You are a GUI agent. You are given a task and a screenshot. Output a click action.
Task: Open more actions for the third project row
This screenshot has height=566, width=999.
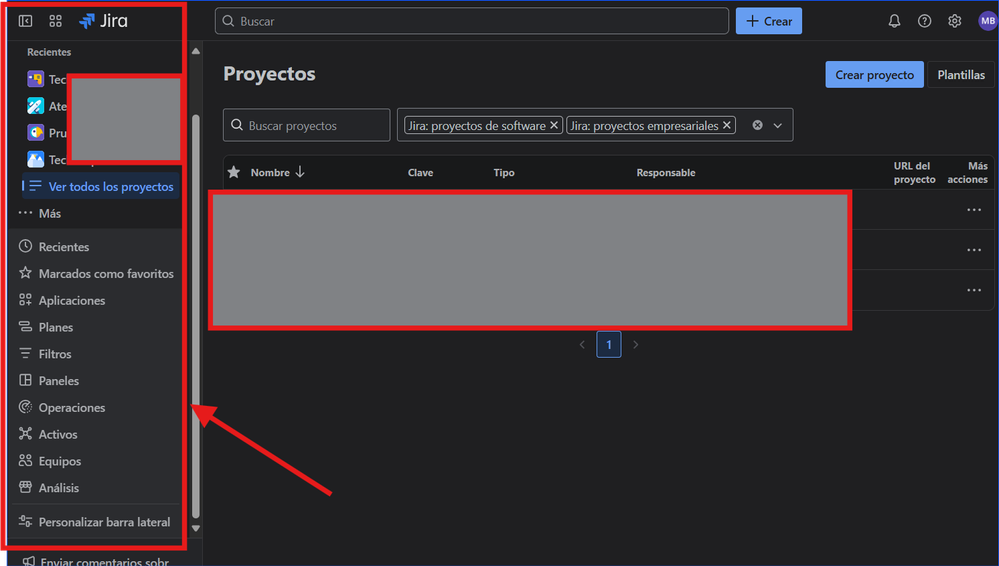(974, 290)
